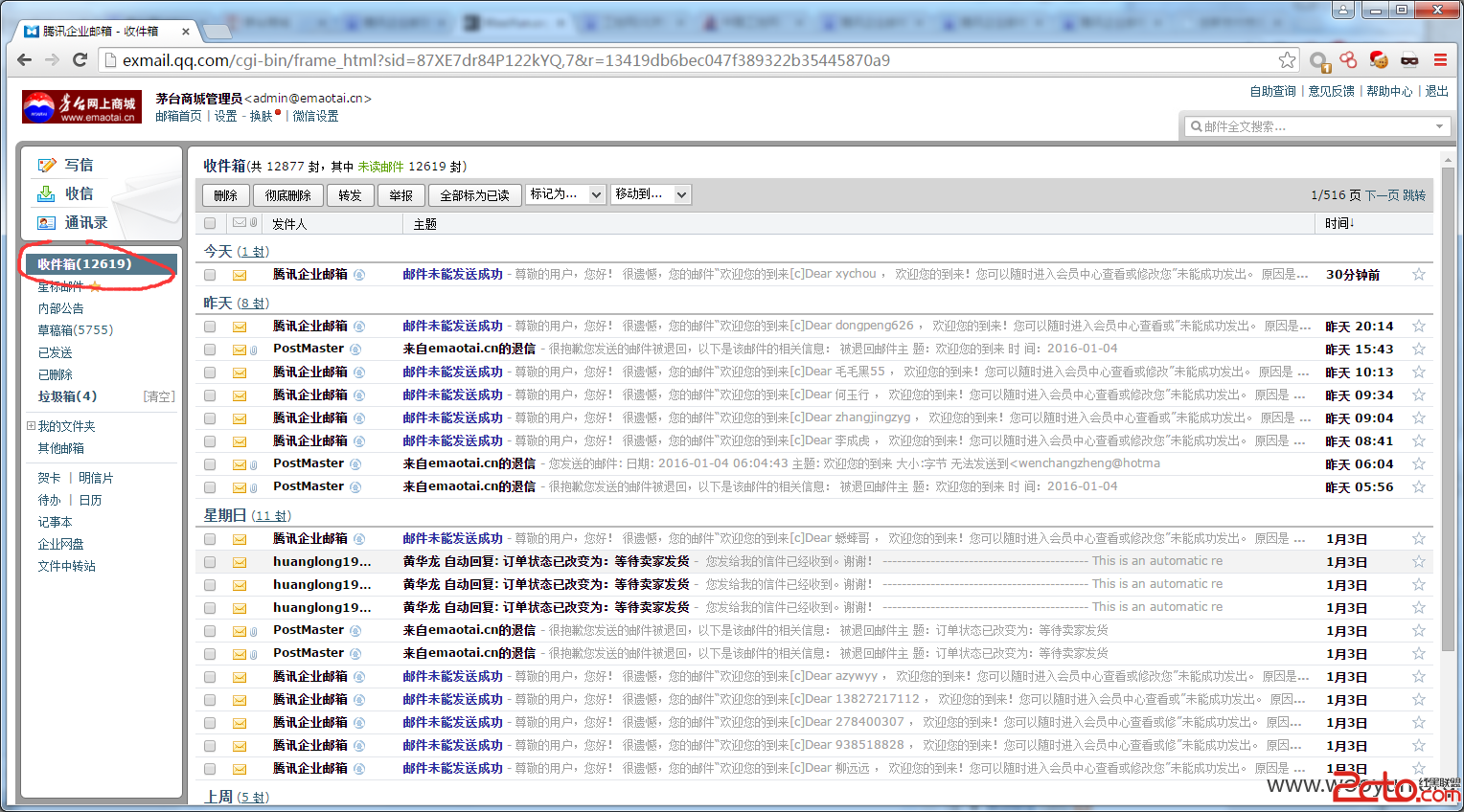The height and width of the screenshot is (812, 1464).
Task: Click the search magnifier icon
Action: 1196,126
